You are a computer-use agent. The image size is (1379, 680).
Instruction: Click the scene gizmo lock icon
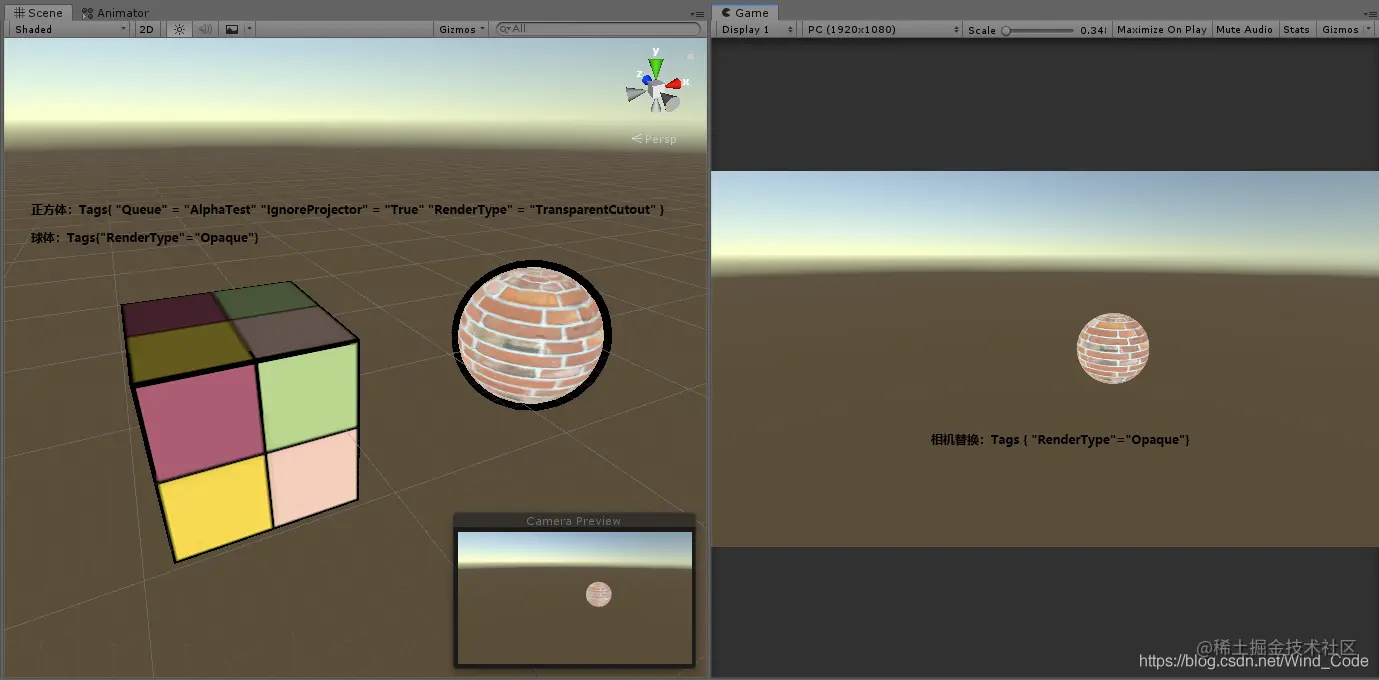690,56
